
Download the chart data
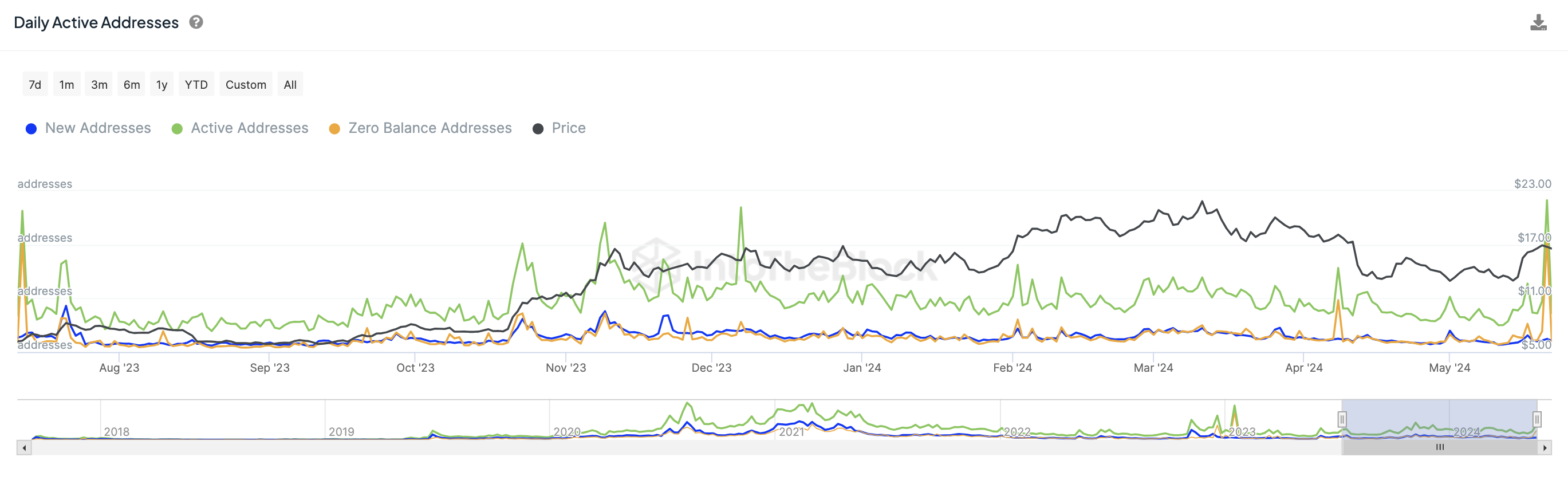1538,23
